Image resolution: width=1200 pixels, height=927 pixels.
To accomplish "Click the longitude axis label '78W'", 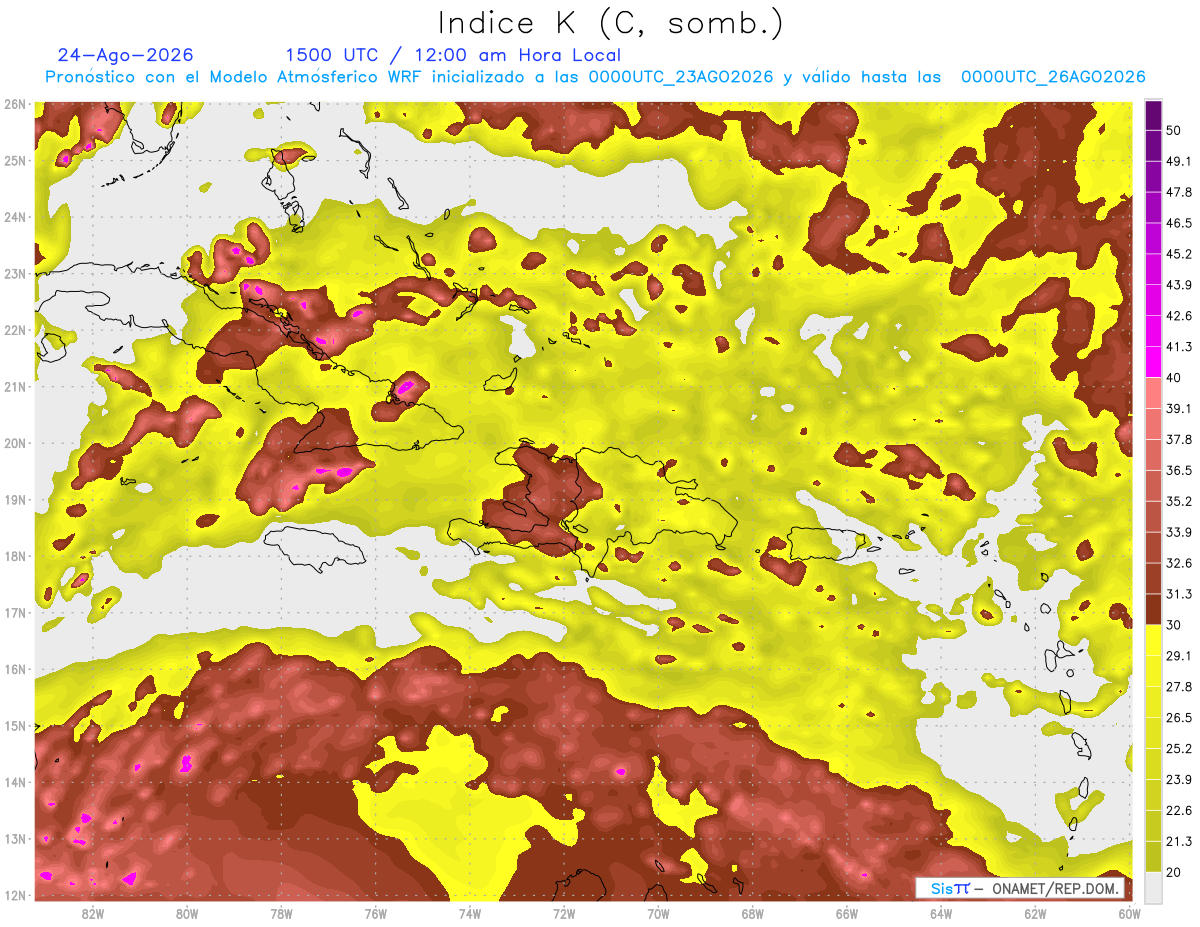I will point(281,913).
